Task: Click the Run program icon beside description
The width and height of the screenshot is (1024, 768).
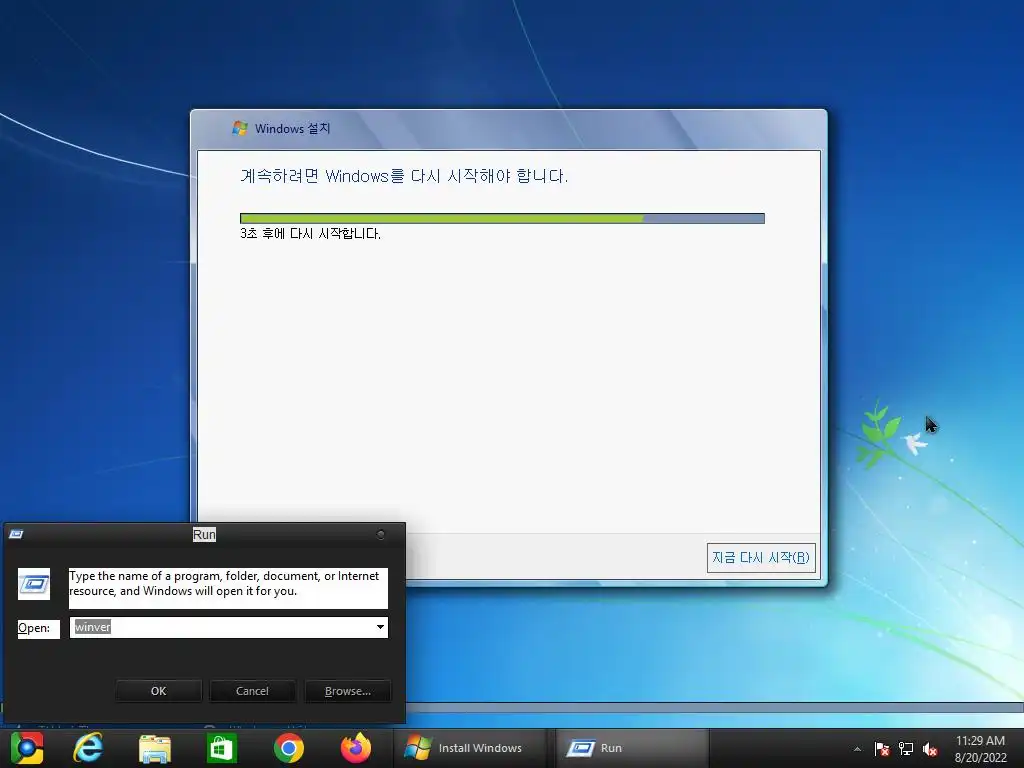Action: (34, 584)
